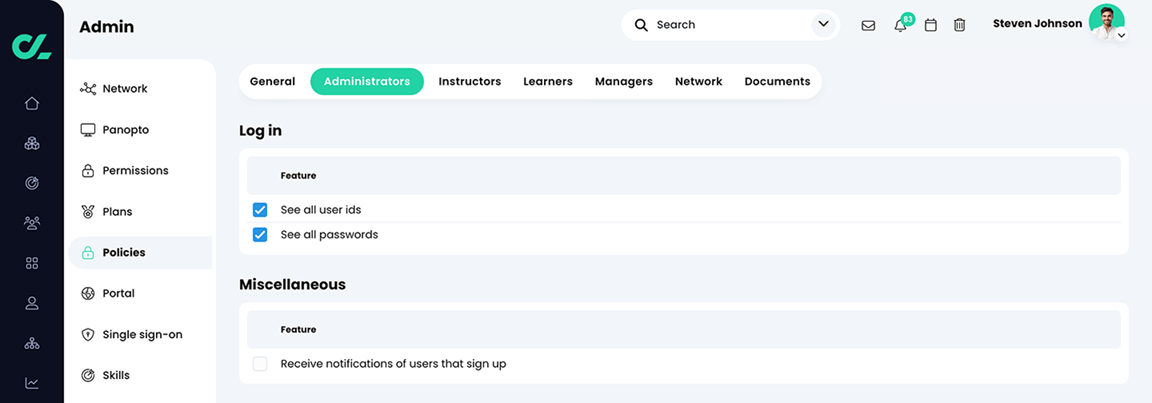The image size is (1152, 403).
Task: Open the calendar icon in header
Action: point(931,26)
